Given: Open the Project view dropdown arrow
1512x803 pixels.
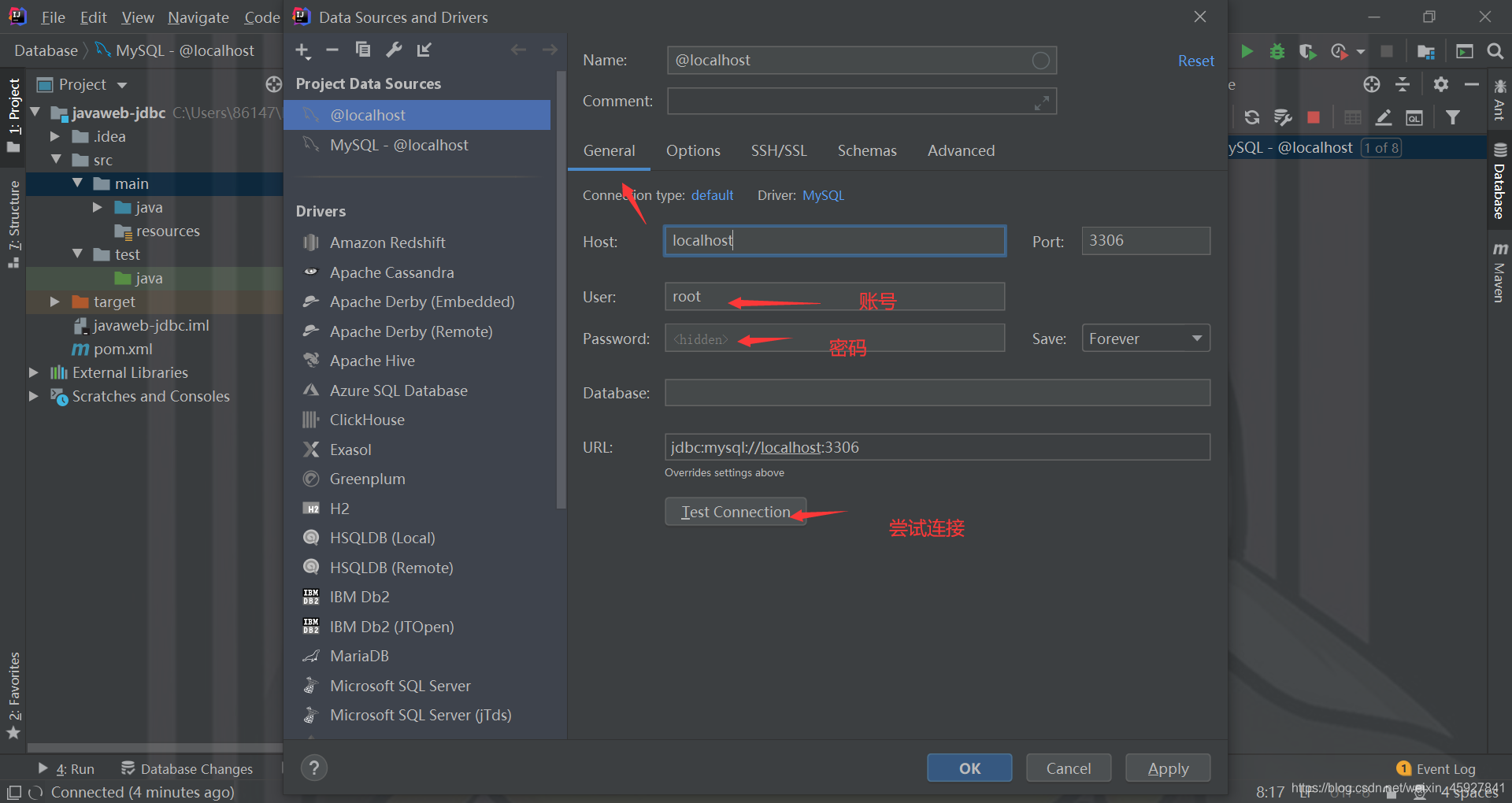Looking at the screenshot, I should [x=122, y=85].
